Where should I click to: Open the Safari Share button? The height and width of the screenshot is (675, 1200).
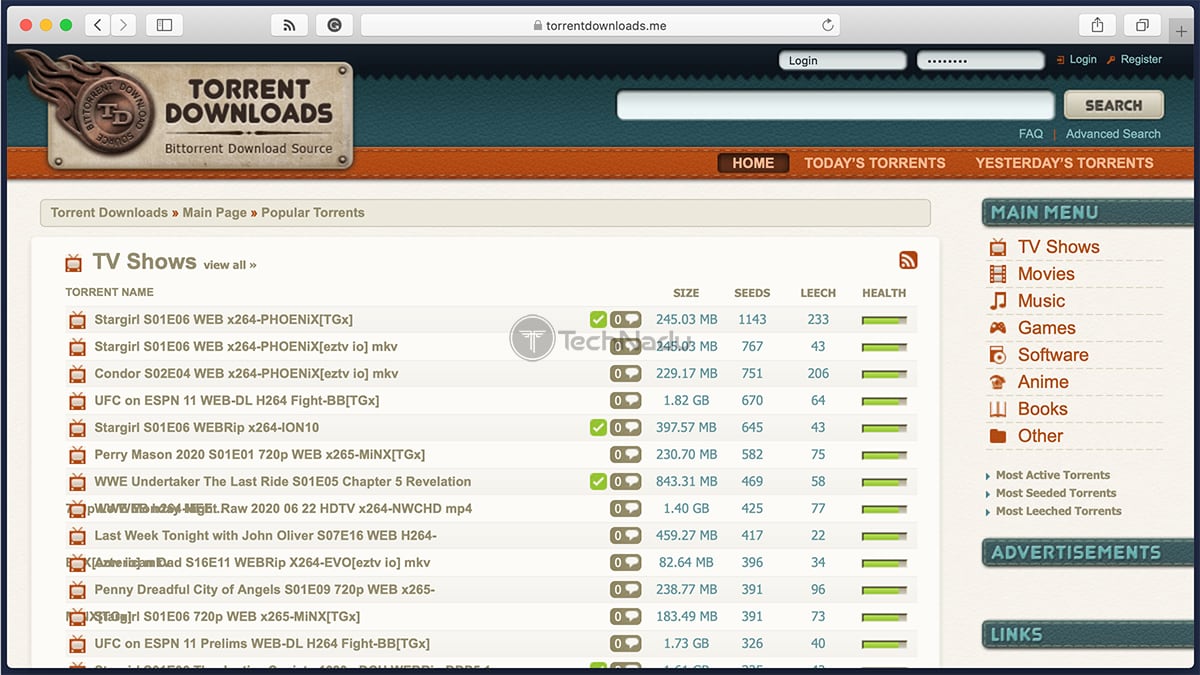1097,25
